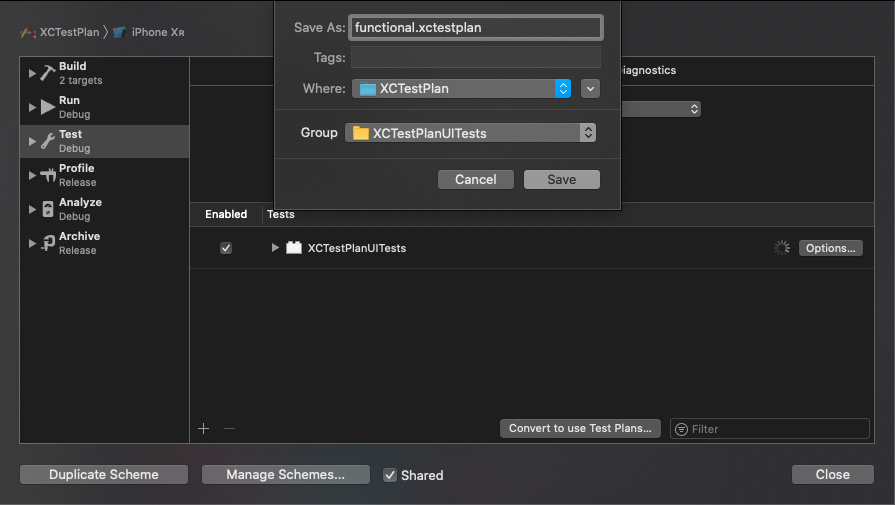Click the Save As filename field
895x505 pixels.
click(476, 27)
